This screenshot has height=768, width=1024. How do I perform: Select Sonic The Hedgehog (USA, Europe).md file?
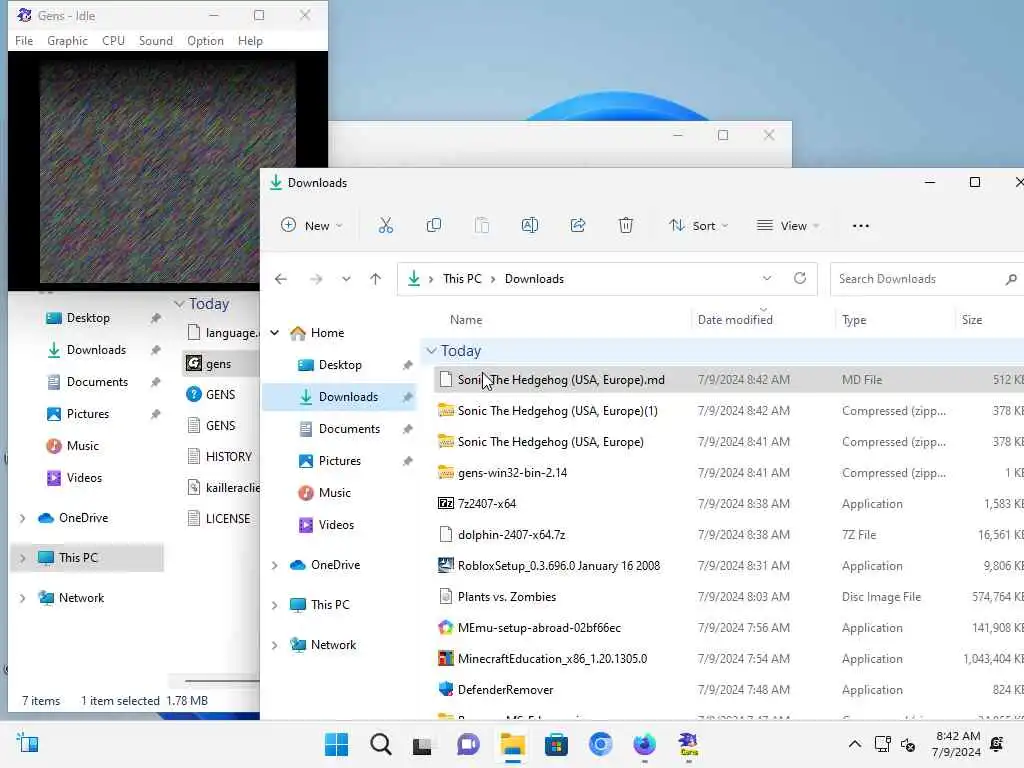[x=561, y=379]
